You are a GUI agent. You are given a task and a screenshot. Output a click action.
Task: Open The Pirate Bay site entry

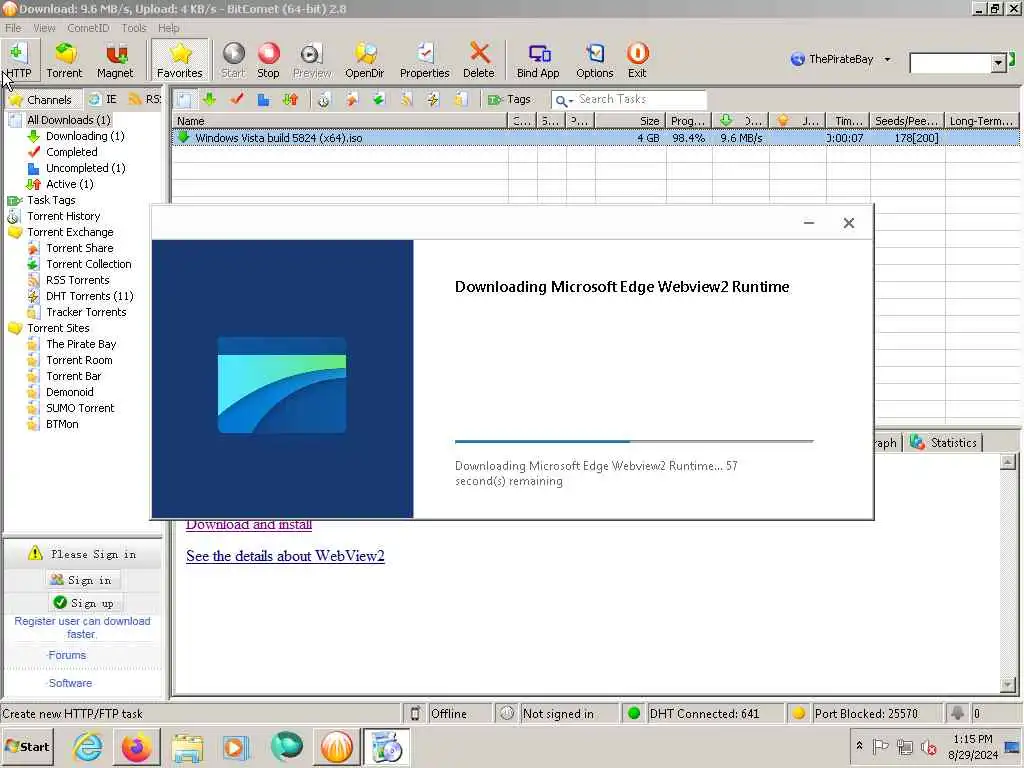click(81, 344)
